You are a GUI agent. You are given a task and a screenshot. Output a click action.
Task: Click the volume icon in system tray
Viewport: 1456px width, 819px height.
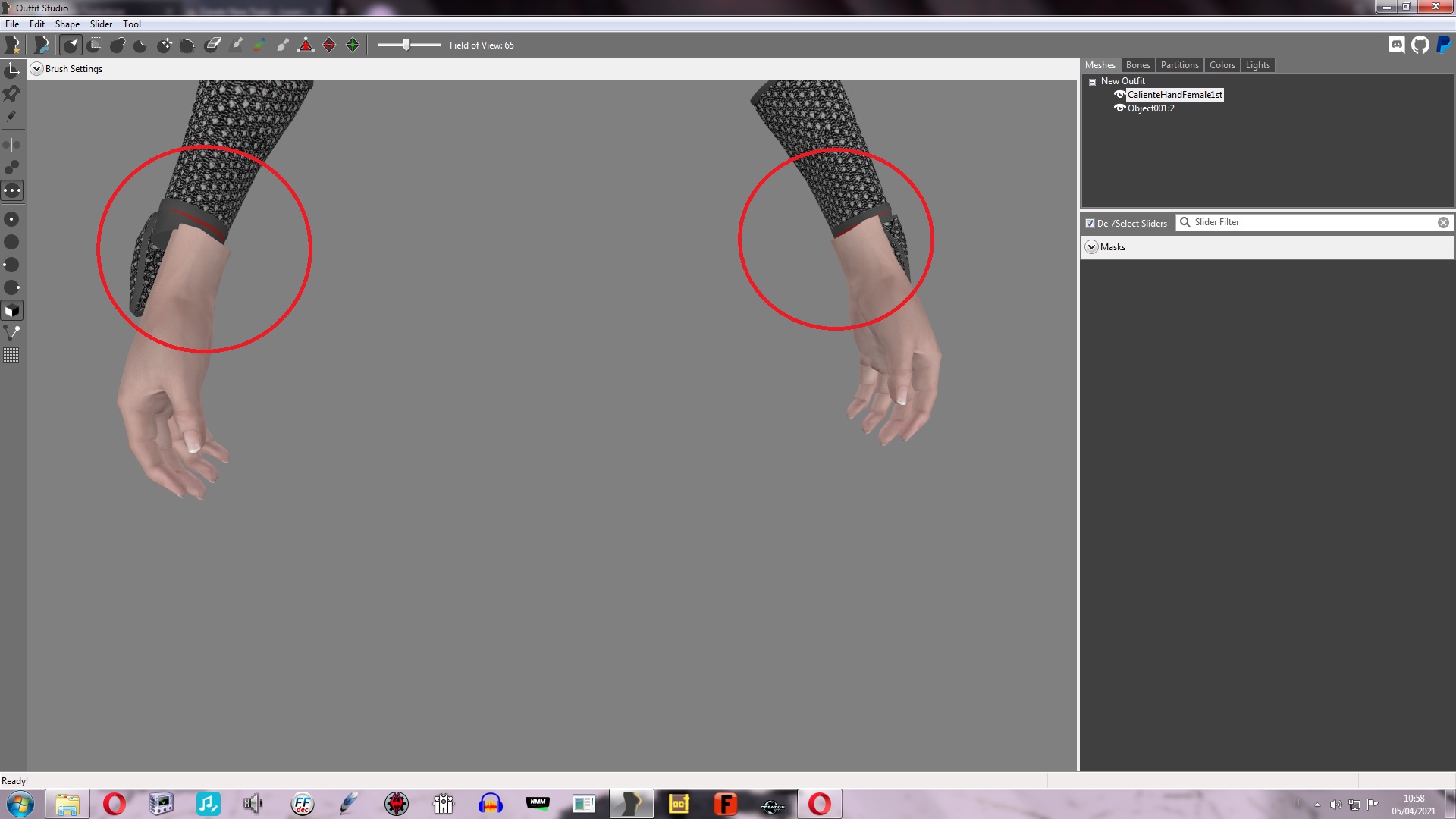(x=1335, y=805)
